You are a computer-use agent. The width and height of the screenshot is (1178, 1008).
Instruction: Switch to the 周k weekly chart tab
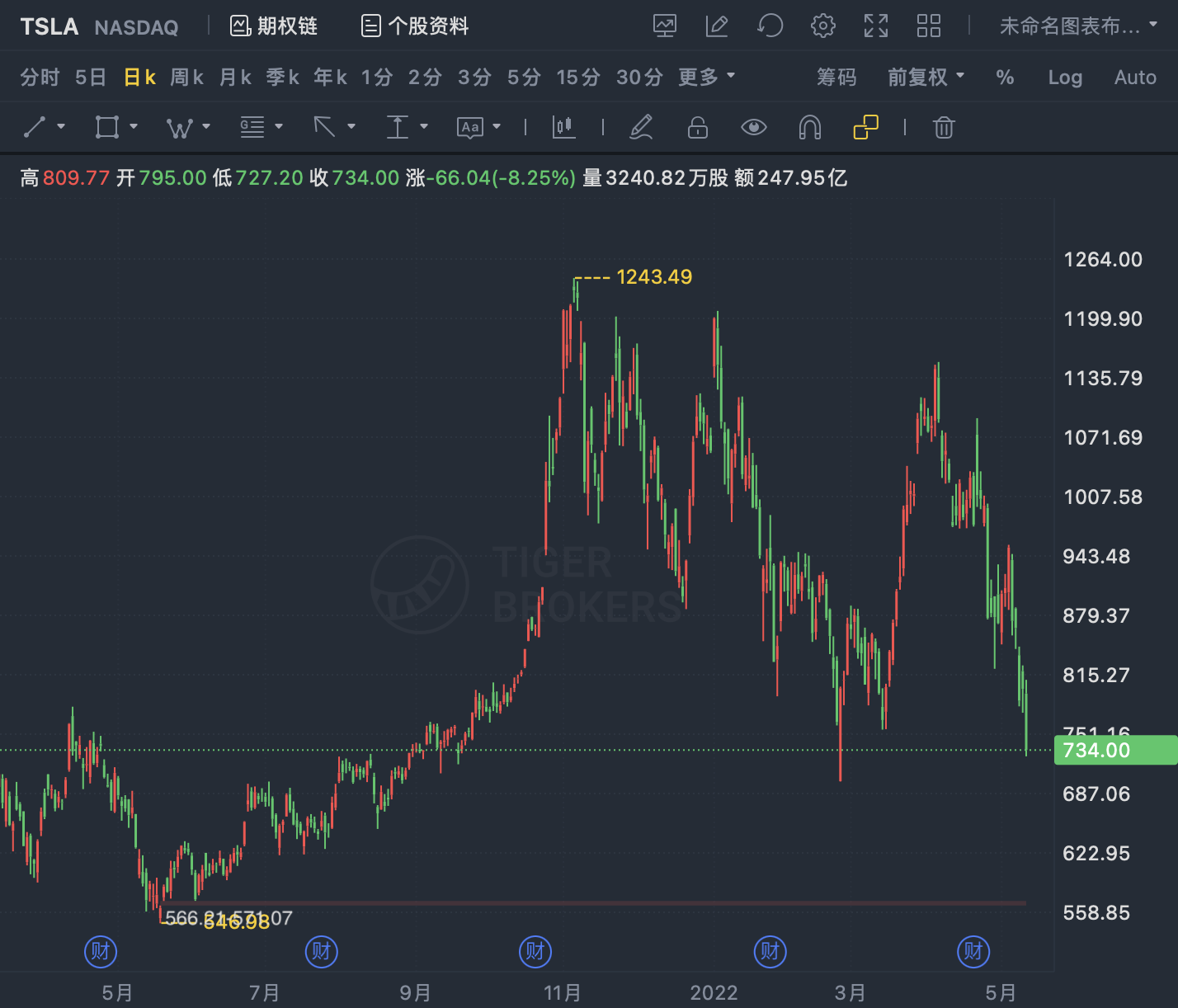point(186,78)
